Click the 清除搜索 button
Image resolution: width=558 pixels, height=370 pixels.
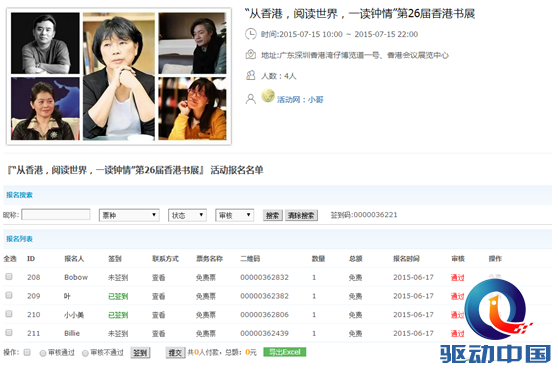pos(301,215)
